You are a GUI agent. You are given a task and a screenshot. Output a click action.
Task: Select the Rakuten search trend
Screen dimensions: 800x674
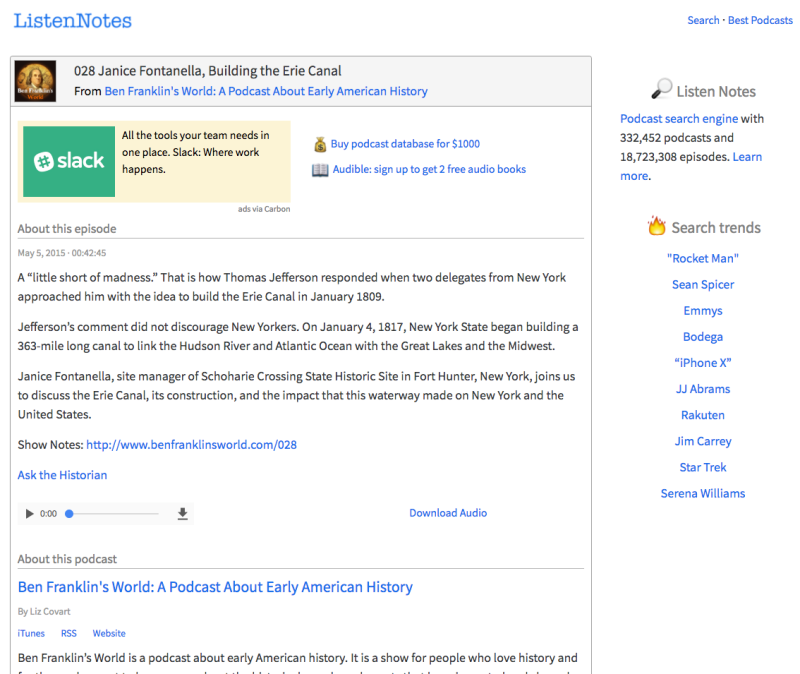click(703, 415)
